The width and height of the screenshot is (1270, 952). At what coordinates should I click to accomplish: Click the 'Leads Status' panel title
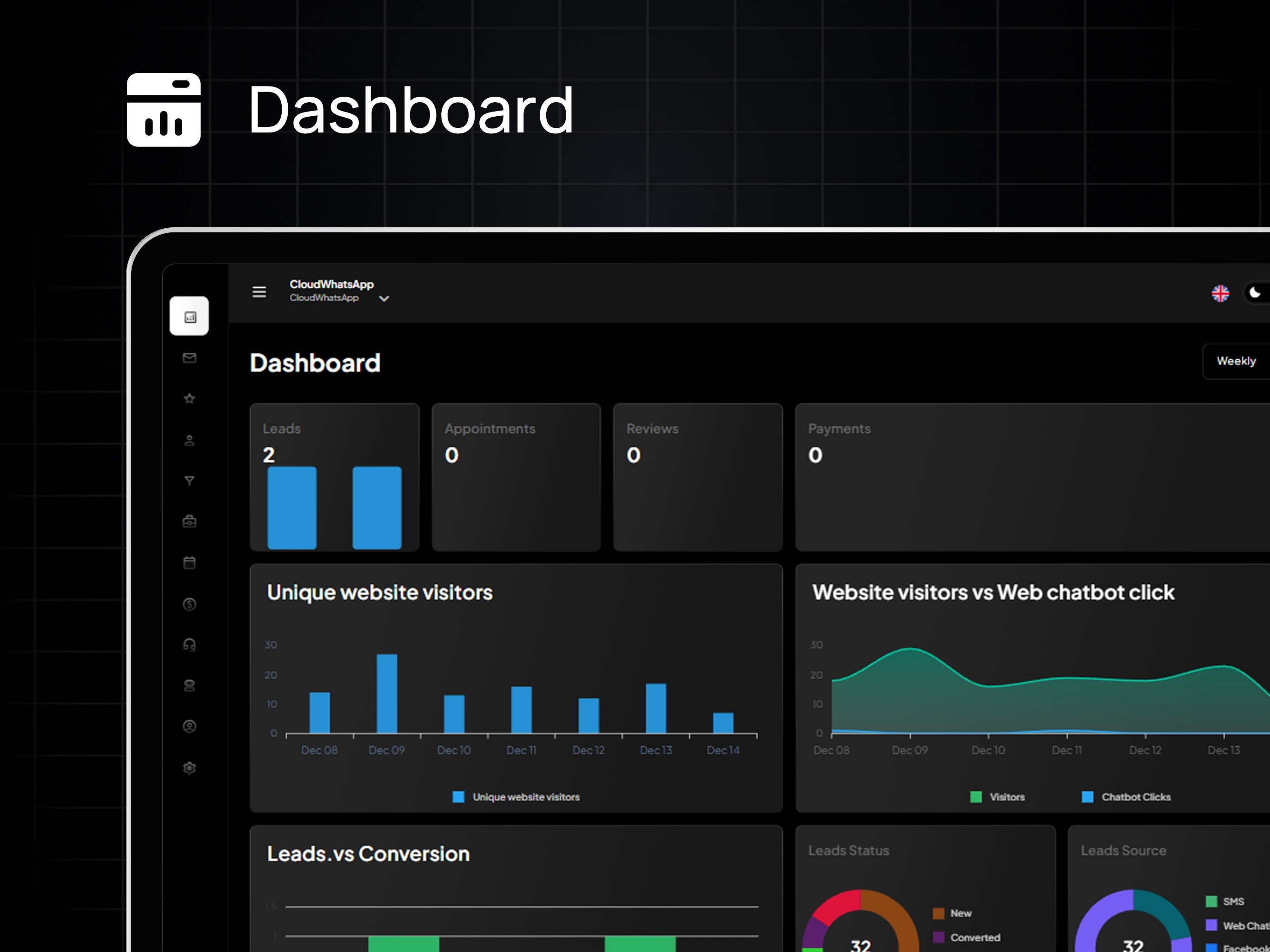(848, 850)
